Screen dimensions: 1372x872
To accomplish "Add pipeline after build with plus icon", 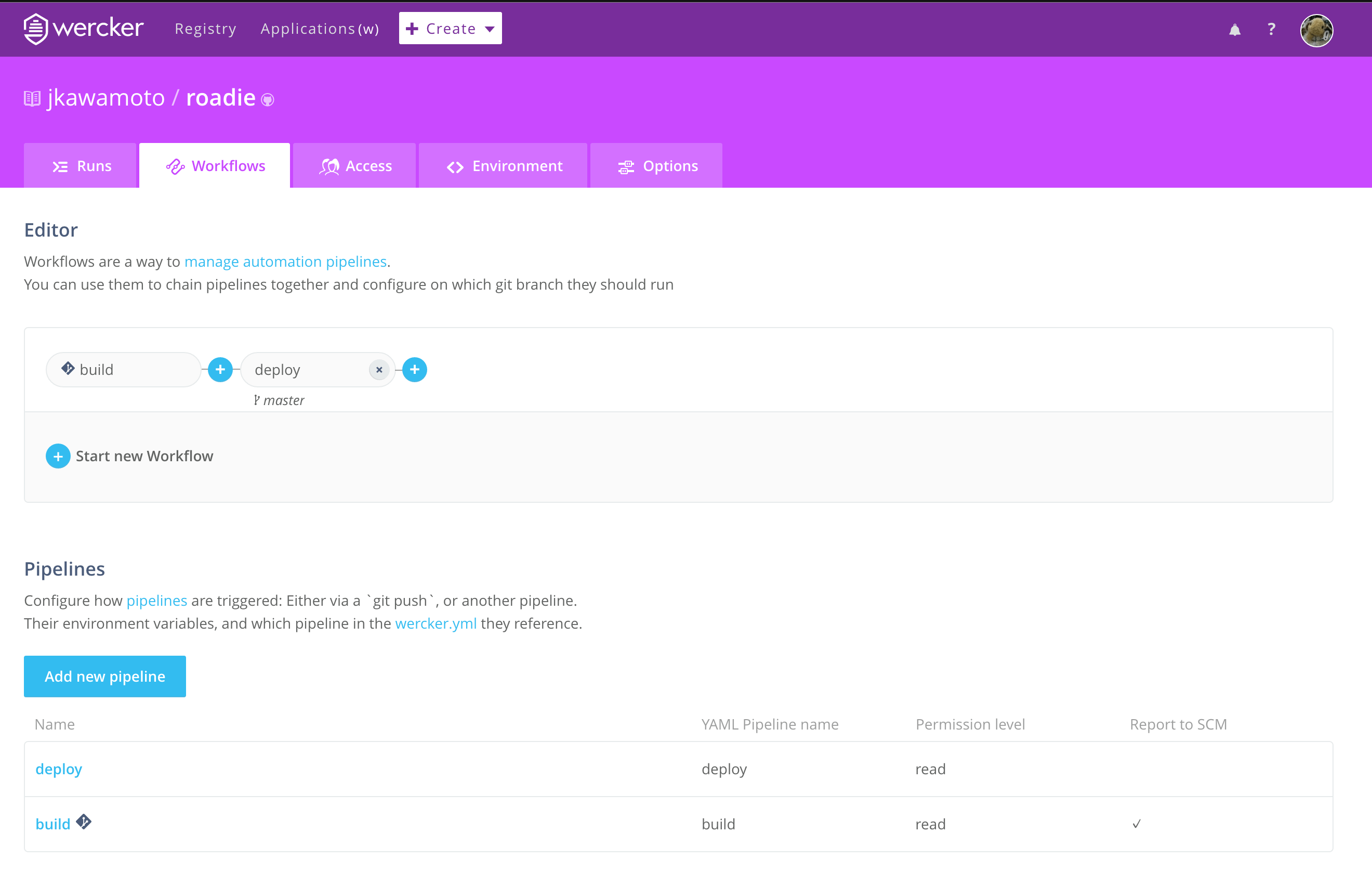I will (220, 370).
